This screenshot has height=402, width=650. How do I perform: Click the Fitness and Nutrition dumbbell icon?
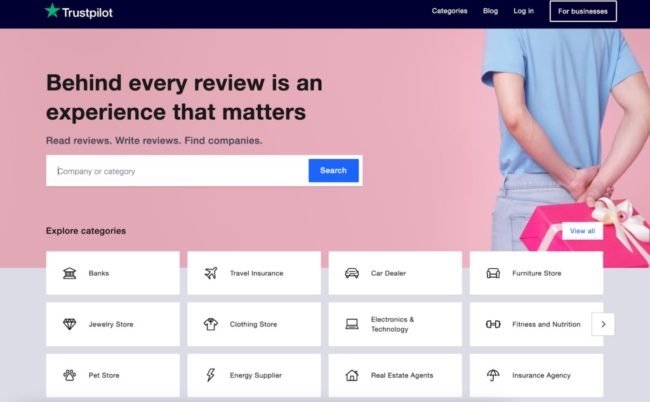point(493,324)
